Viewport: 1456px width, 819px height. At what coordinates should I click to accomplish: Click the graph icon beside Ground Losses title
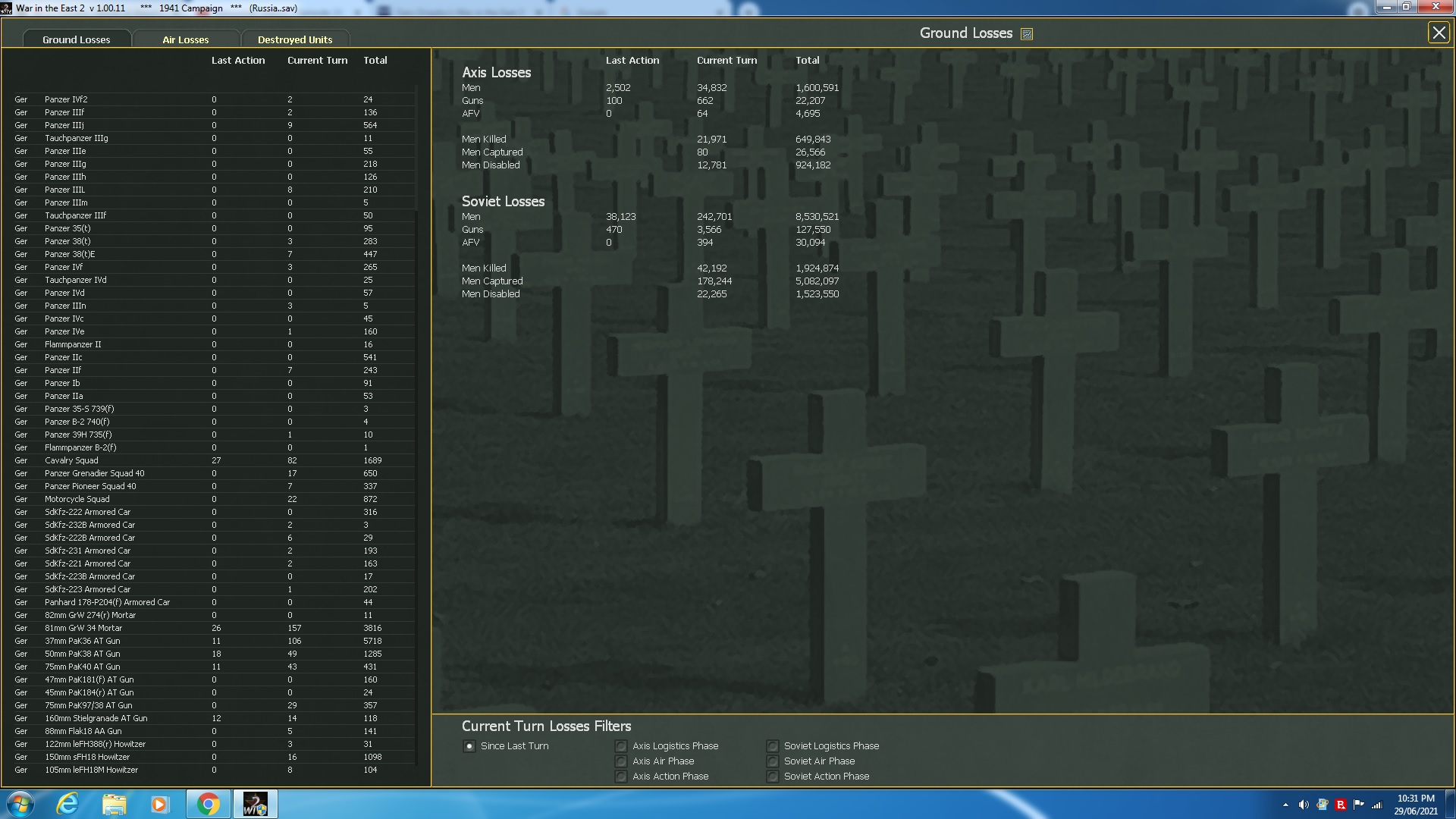tap(1027, 33)
